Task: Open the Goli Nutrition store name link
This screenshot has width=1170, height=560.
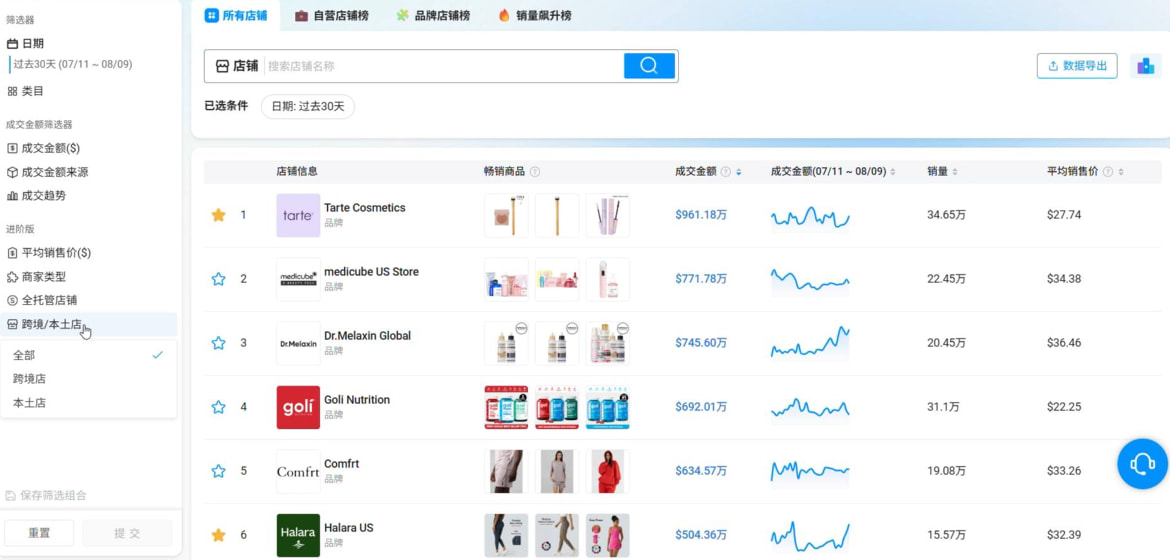Action: 357,400
